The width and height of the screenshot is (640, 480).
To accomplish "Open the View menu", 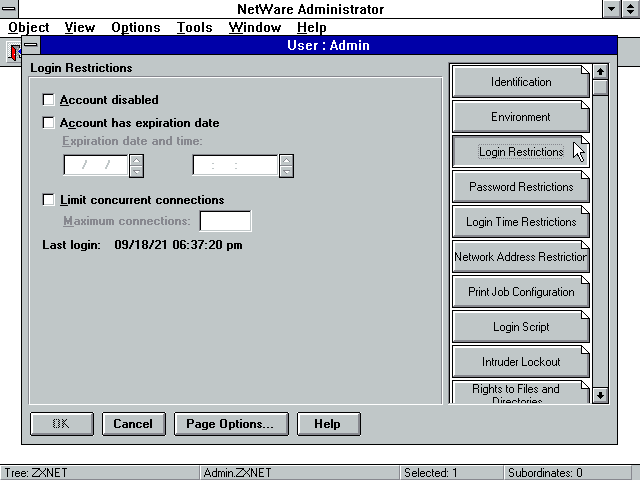I will coord(80,27).
